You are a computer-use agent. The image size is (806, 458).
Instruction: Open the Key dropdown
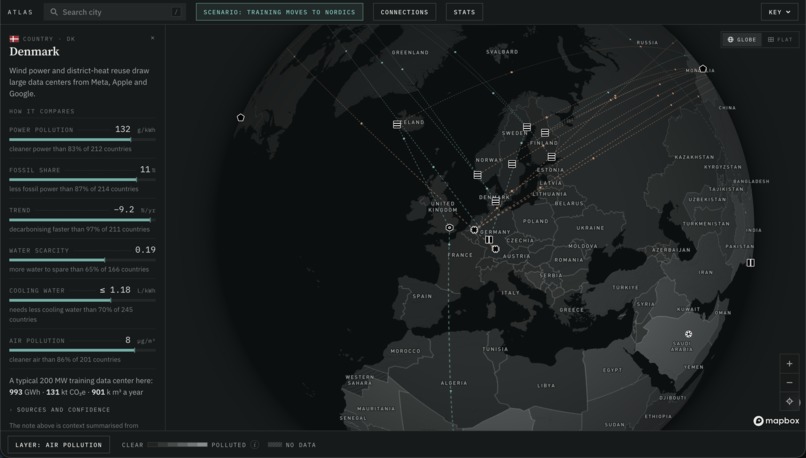(779, 12)
